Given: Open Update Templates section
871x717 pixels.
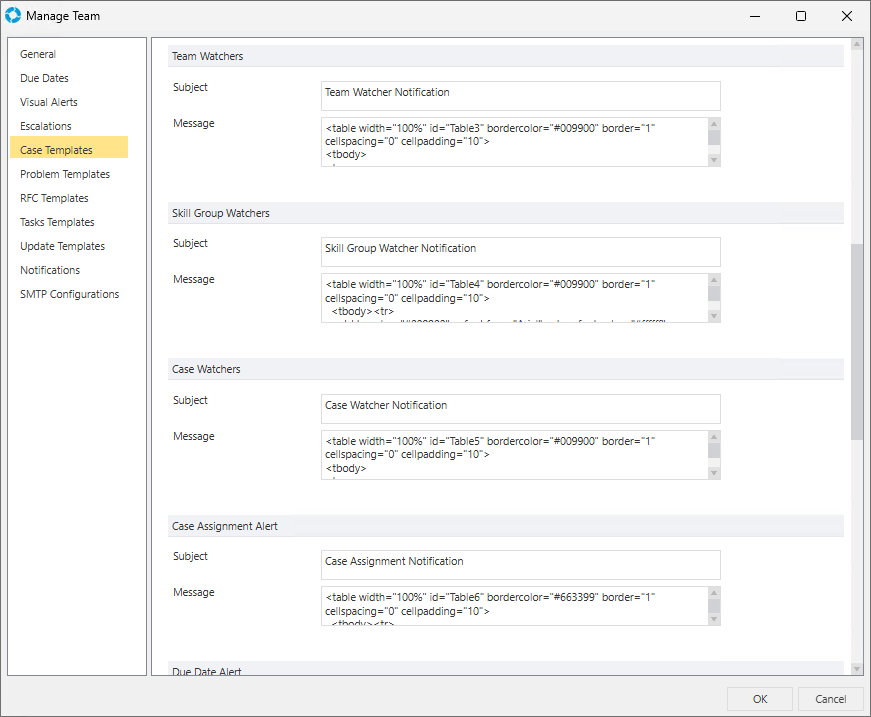Looking at the screenshot, I should 62,246.
